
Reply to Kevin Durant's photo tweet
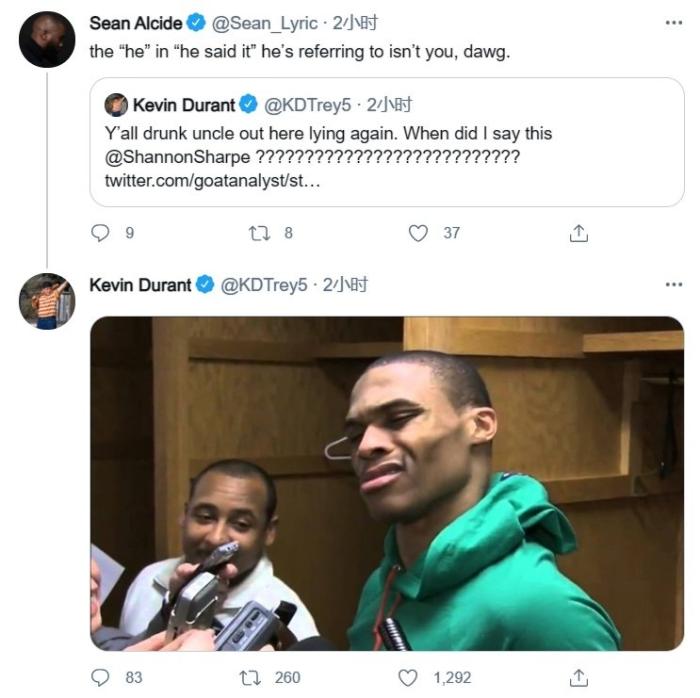(100, 677)
